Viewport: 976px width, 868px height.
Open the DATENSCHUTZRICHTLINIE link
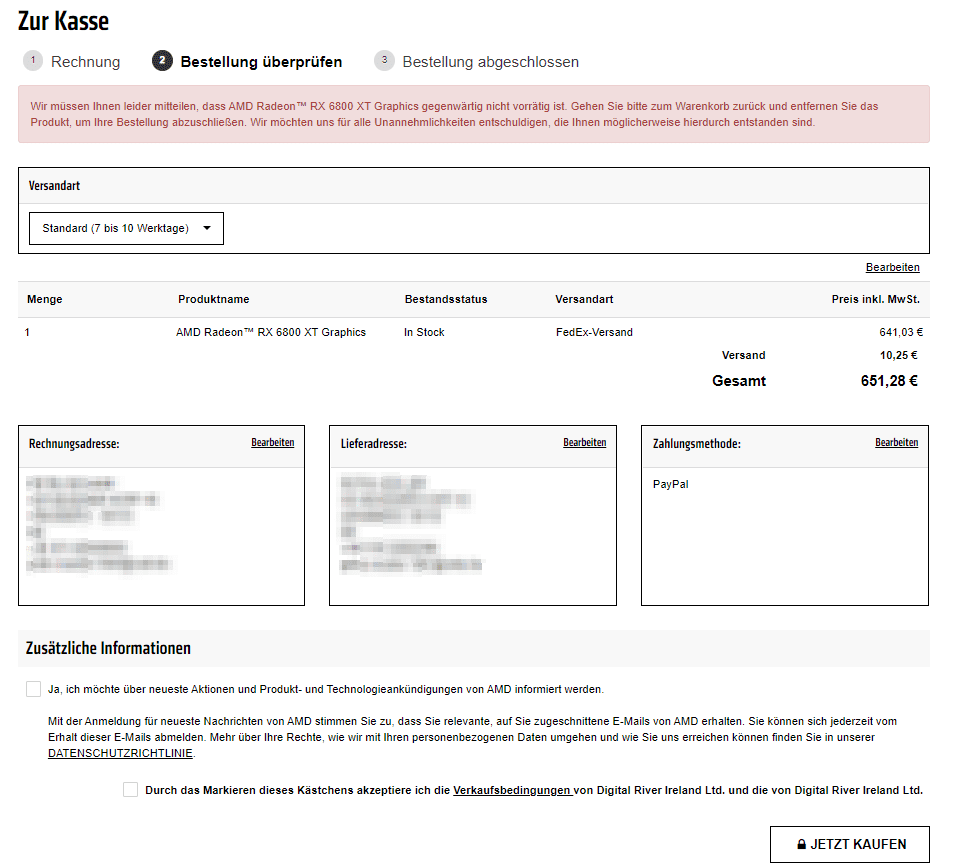tap(120, 753)
